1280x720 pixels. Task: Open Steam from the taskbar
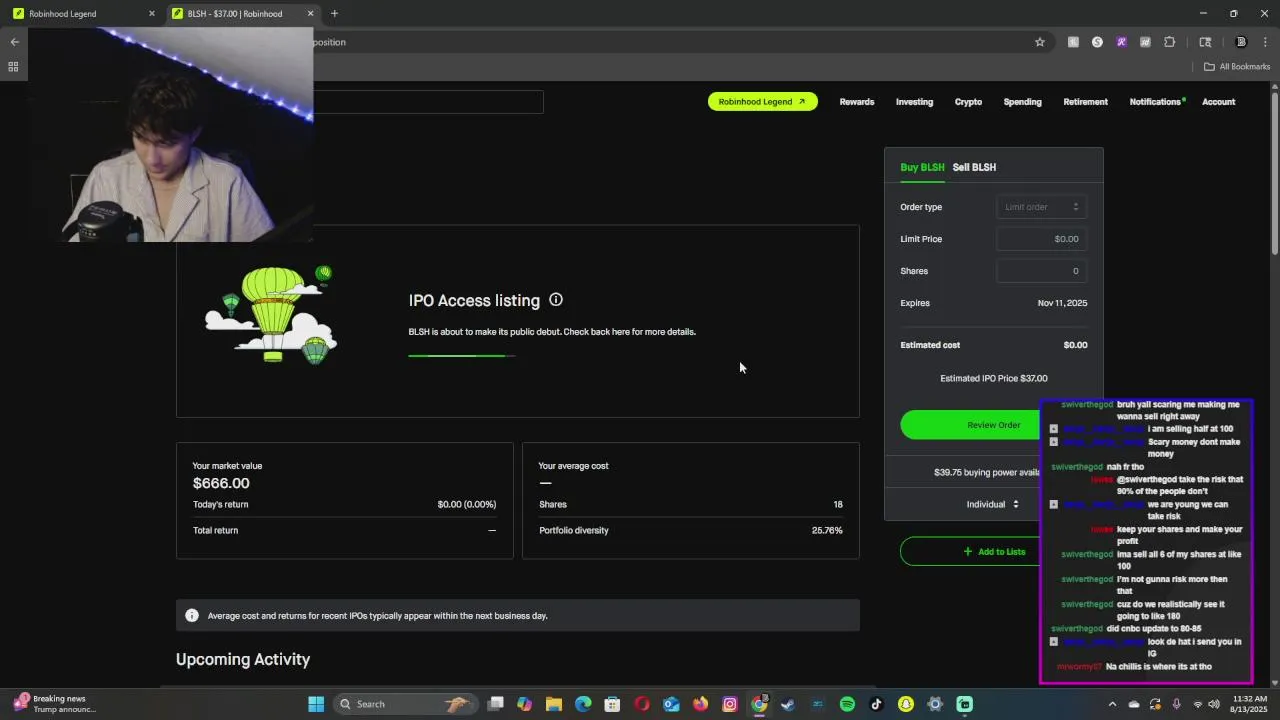tap(788, 704)
